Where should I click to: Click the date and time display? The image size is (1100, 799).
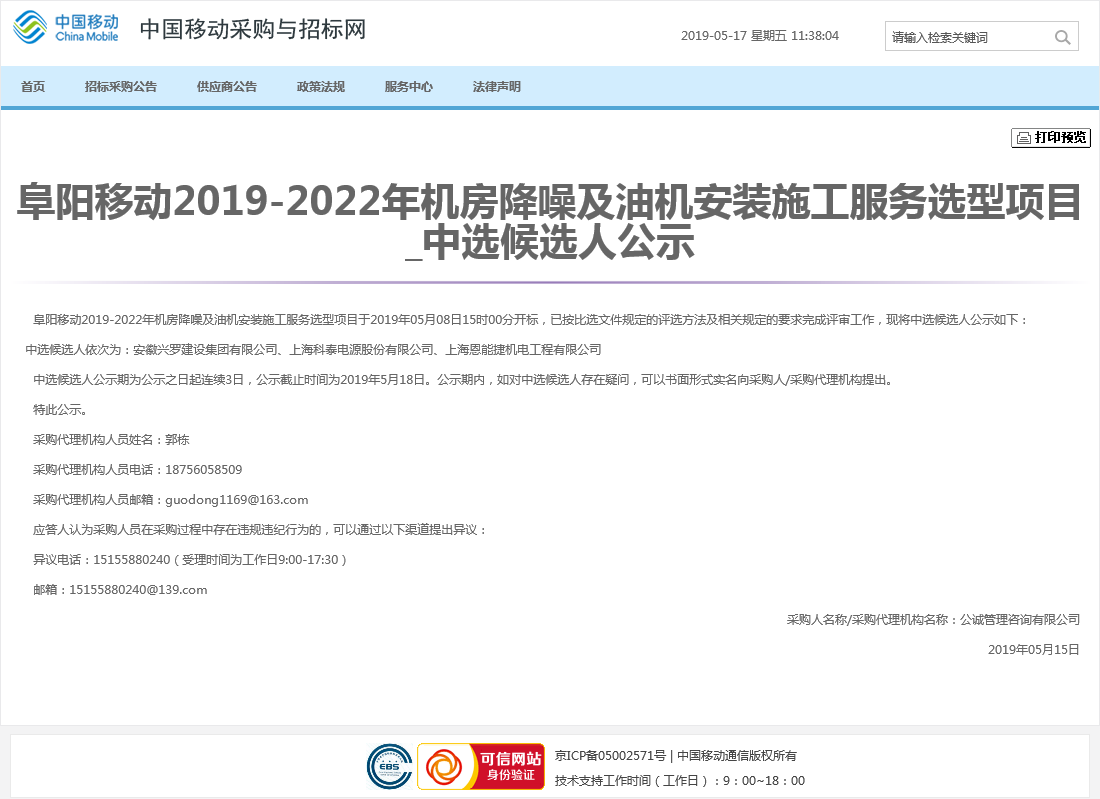click(x=760, y=36)
